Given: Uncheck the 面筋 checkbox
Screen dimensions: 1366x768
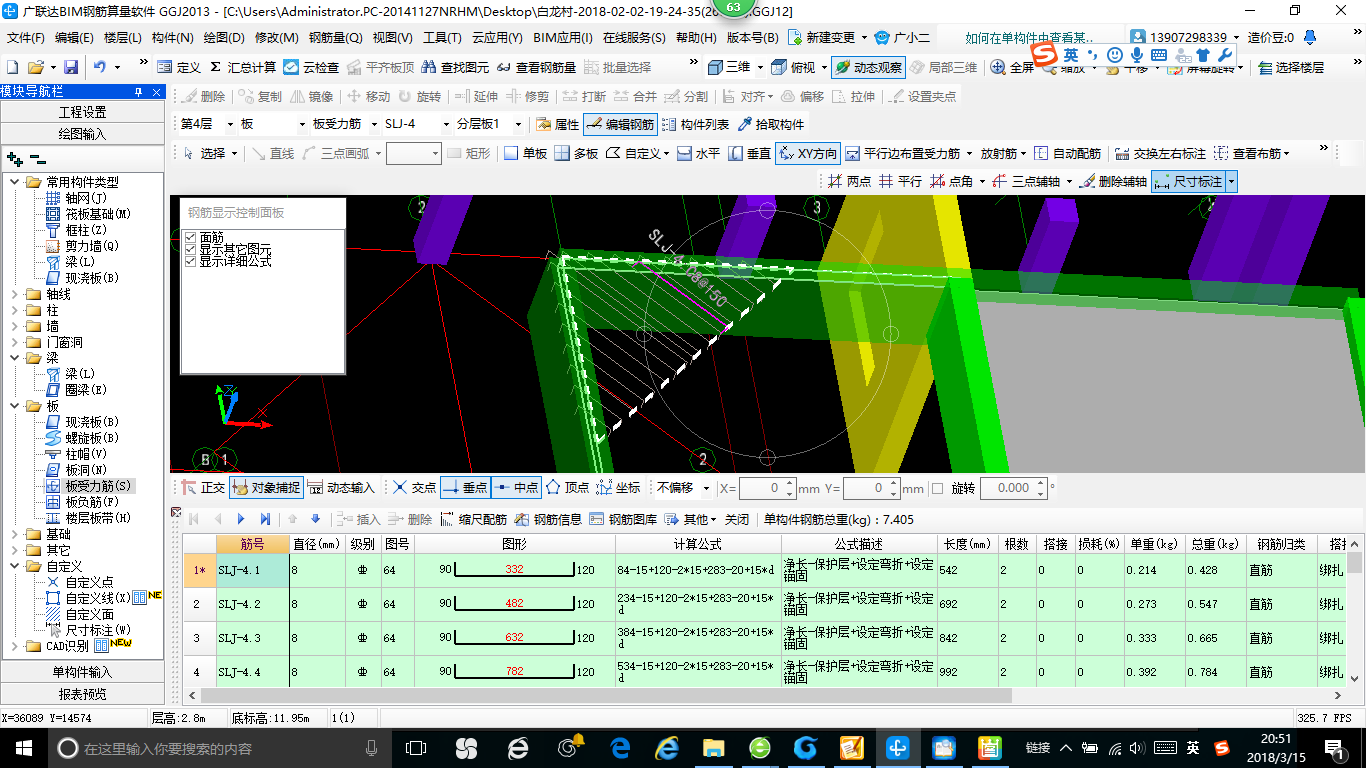Looking at the screenshot, I should tap(190, 237).
